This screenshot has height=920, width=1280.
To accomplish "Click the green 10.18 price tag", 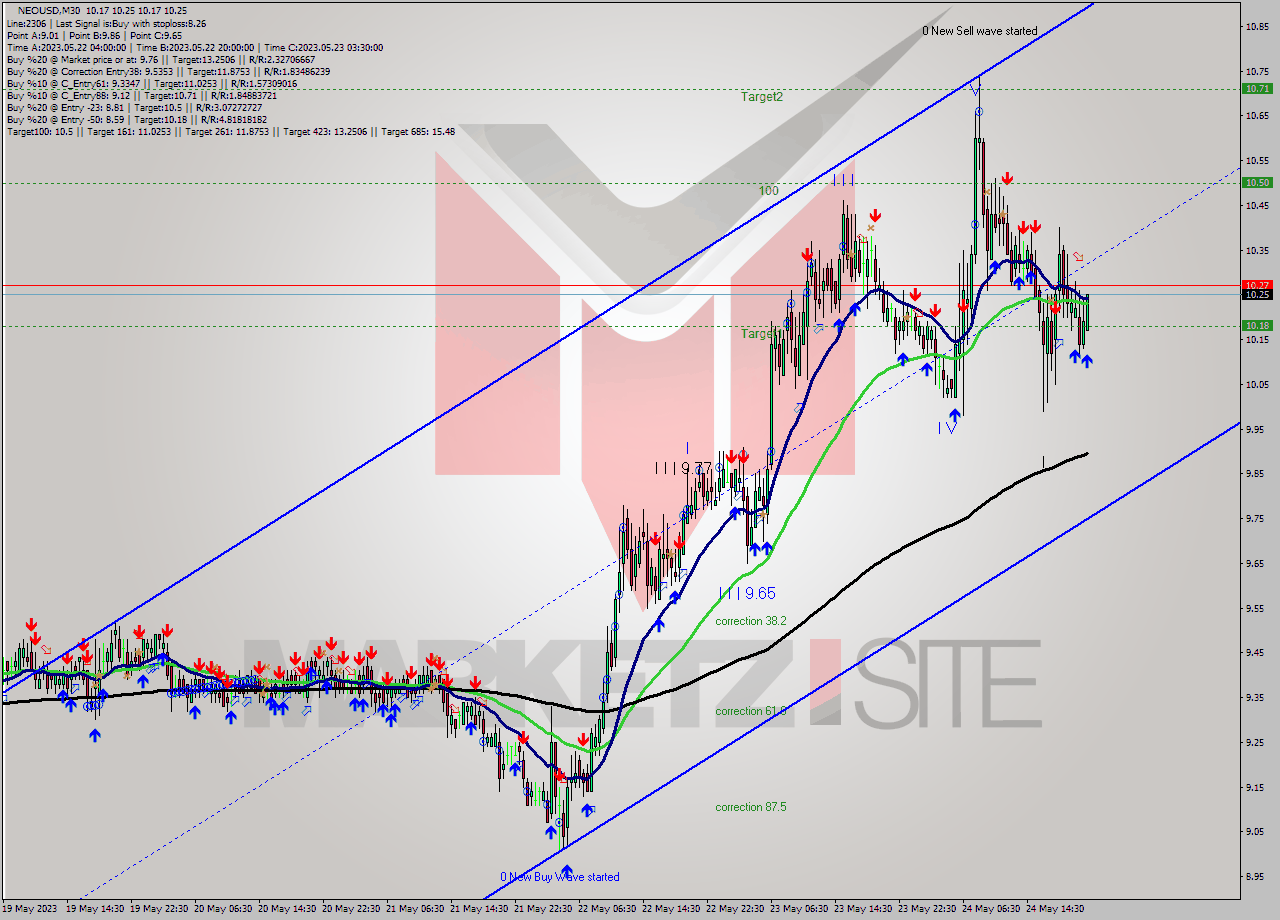I will [x=1257, y=325].
